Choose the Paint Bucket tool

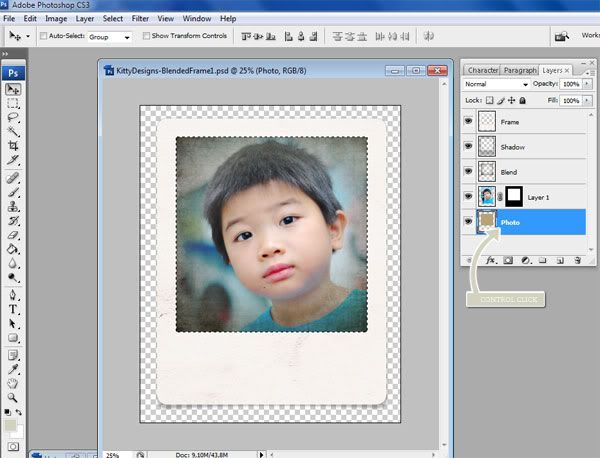(13, 249)
